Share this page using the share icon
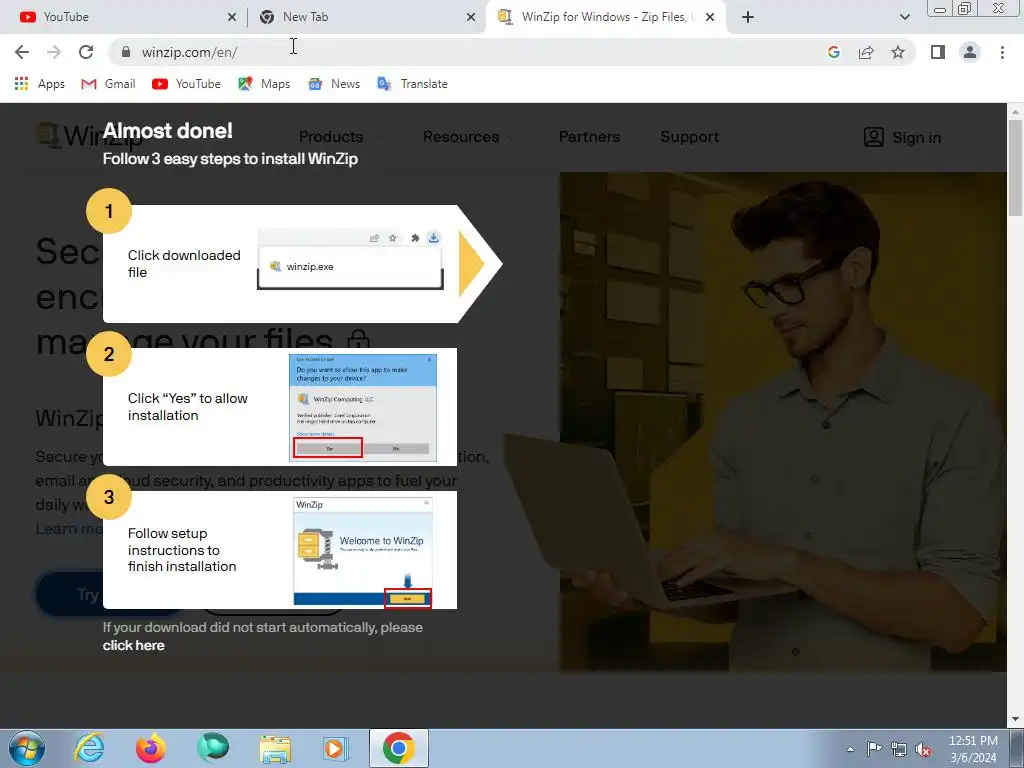 click(866, 52)
